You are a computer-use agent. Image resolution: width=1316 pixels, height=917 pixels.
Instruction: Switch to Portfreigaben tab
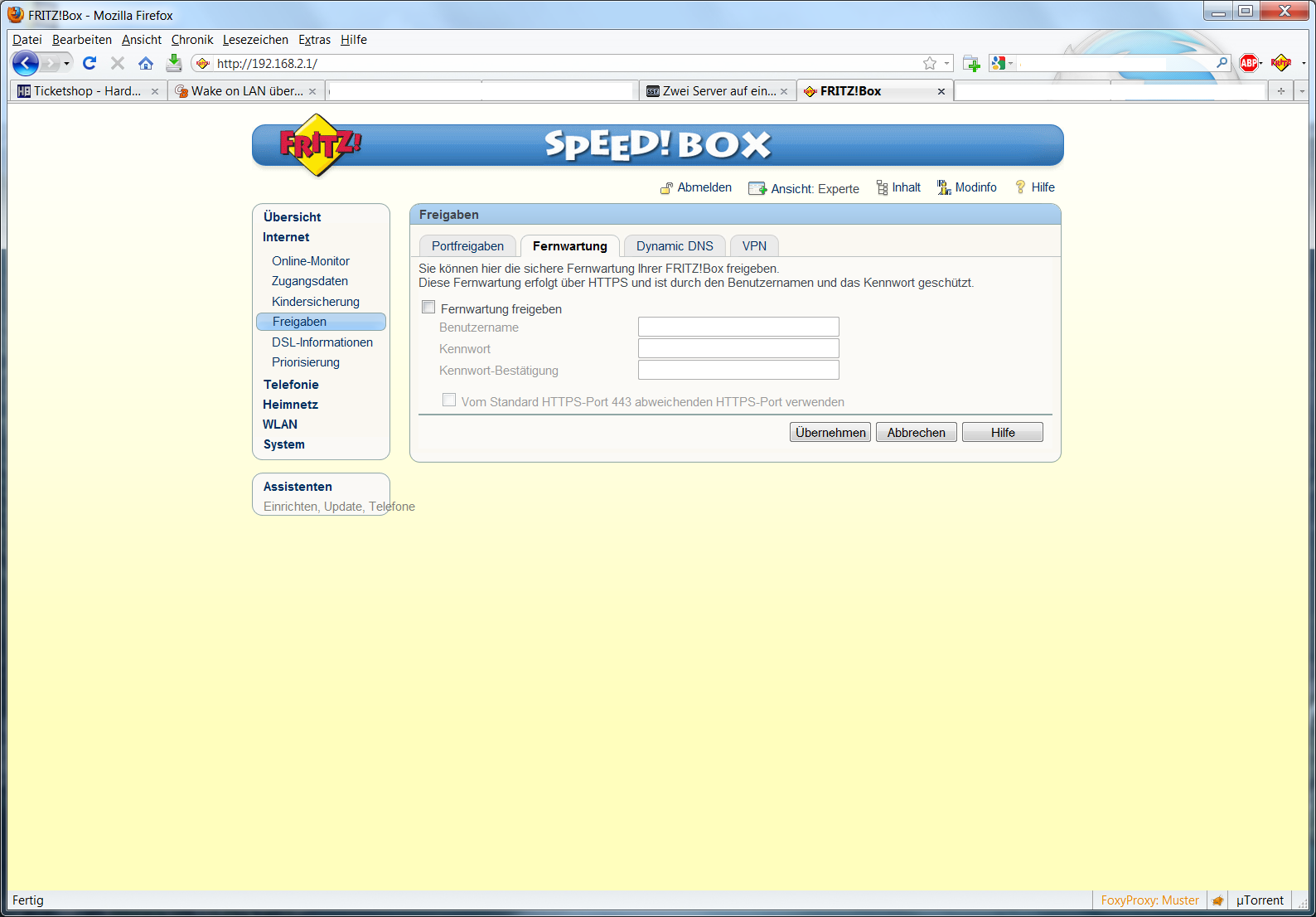point(467,246)
